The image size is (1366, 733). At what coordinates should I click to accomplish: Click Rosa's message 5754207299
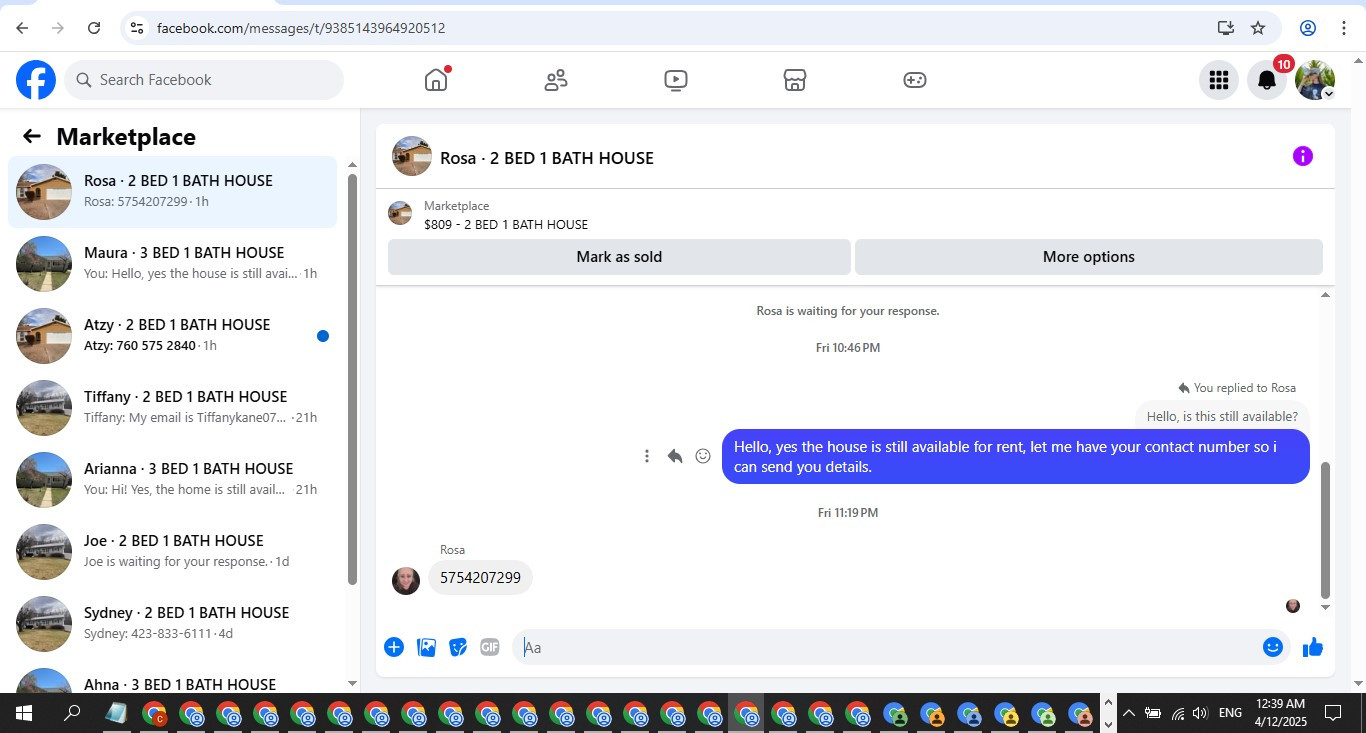click(x=481, y=578)
